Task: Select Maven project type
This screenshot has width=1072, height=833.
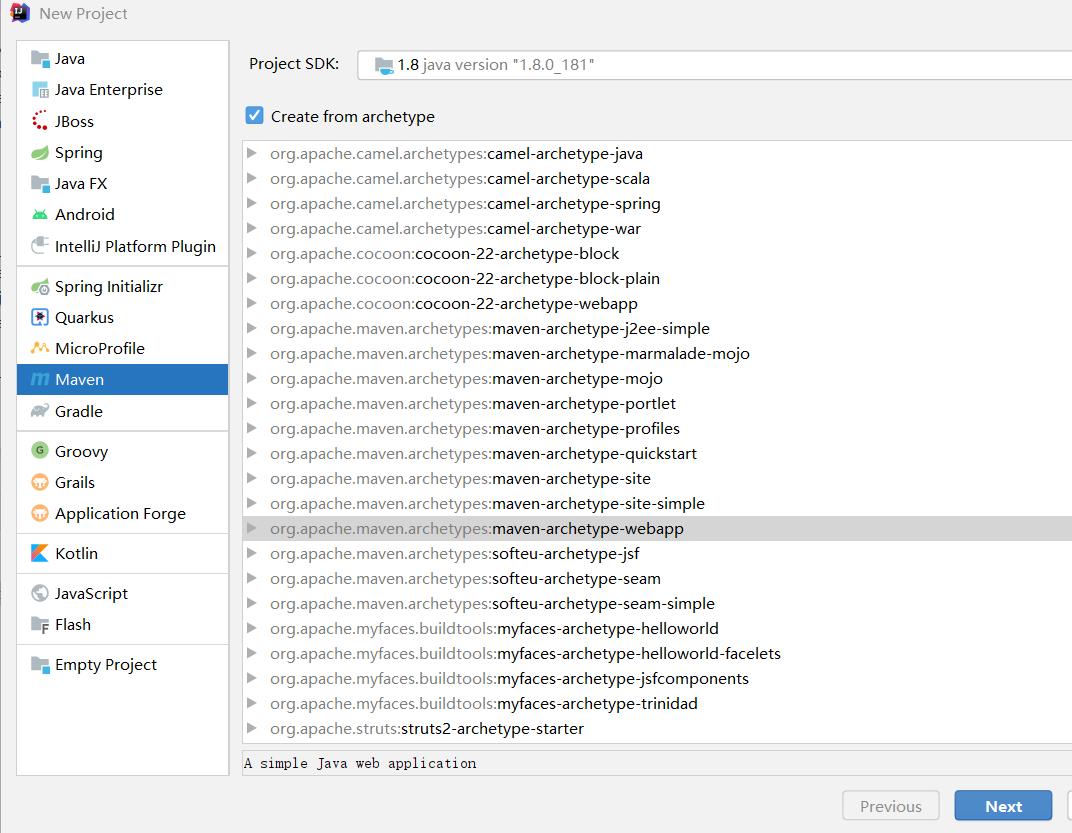Action: (122, 380)
